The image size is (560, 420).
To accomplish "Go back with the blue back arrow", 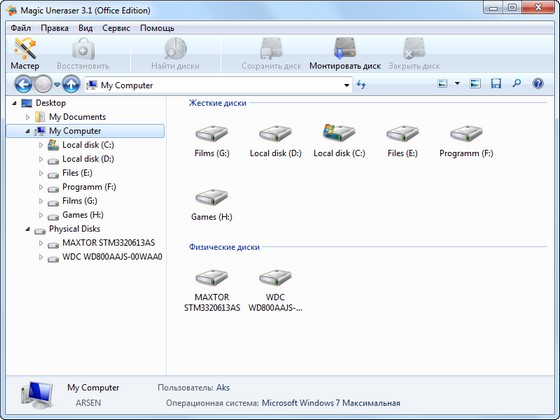I will click(x=23, y=85).
